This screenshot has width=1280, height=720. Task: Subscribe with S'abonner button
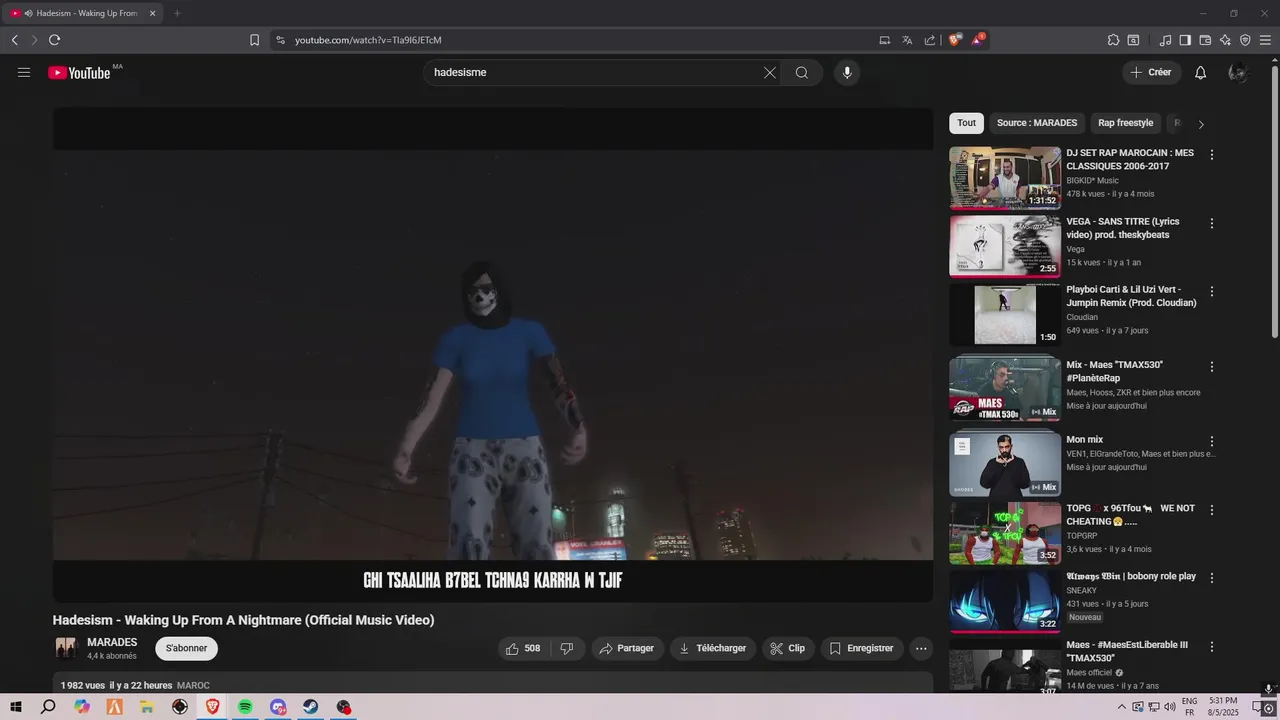click(186, 648)
